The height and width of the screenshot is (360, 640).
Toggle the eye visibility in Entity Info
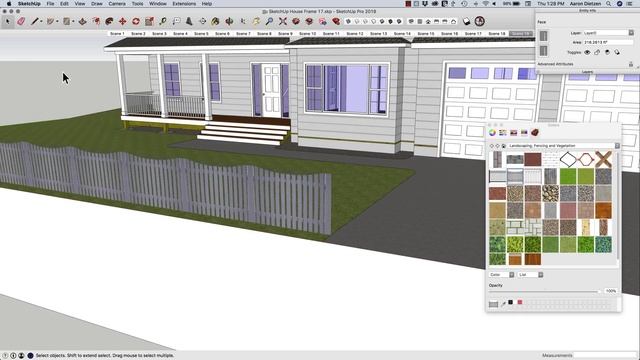tap(587, 52)
